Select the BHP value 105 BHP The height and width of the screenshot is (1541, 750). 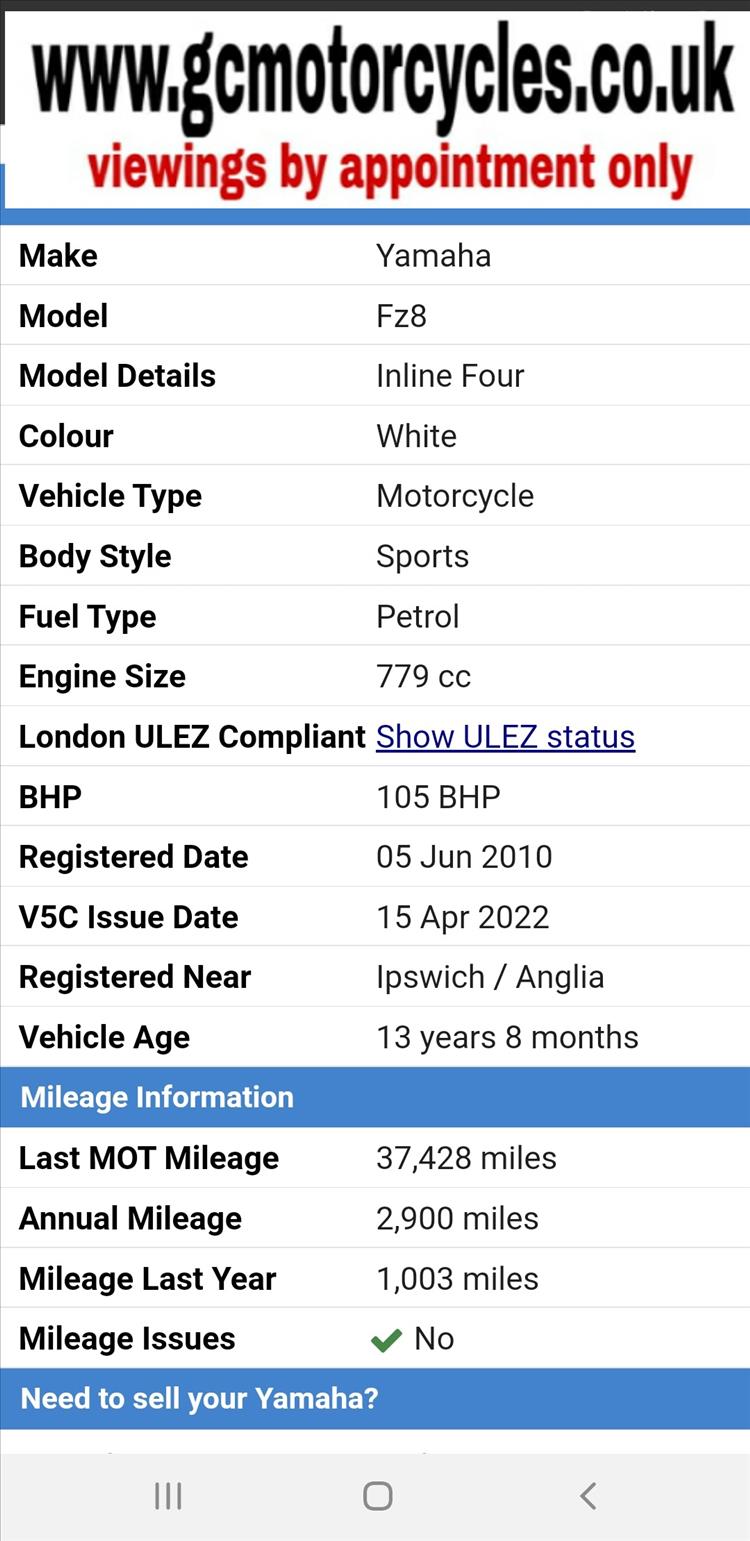(438, 797)
